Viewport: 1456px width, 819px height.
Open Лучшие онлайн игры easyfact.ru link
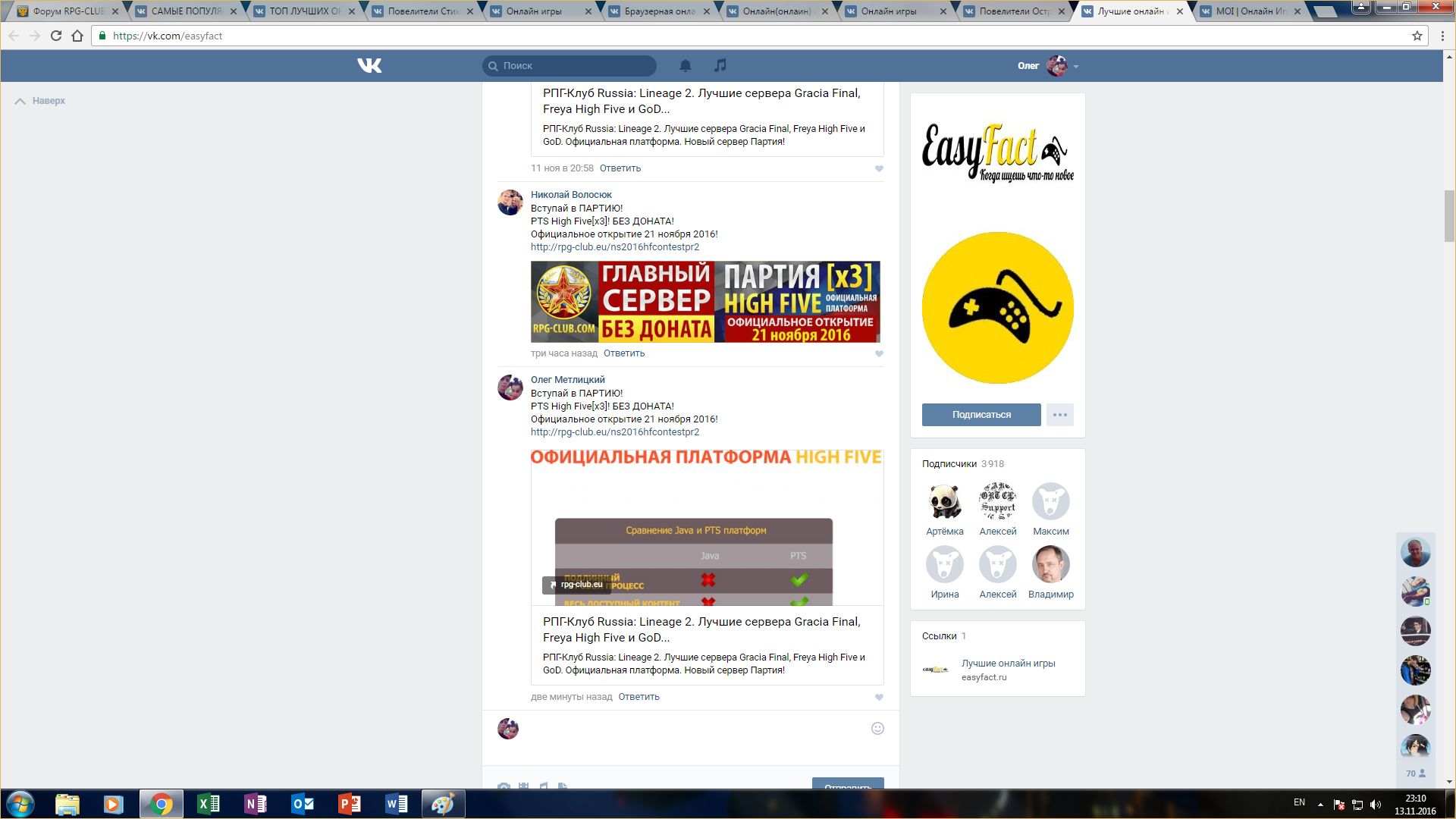tap(1008, 664)
